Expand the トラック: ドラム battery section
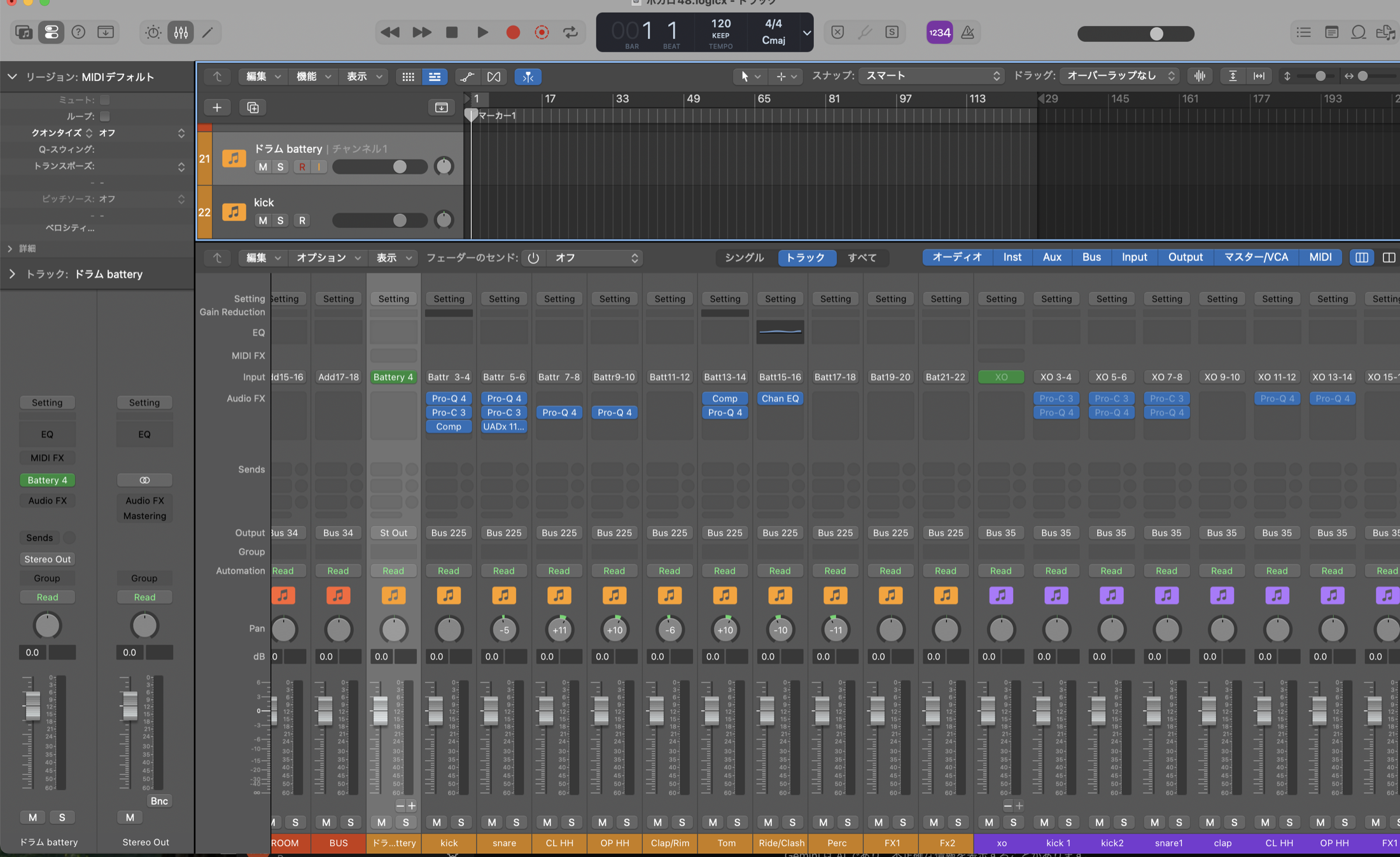The height and width of the screenshot is (857, 1400). tap(11, 274)
